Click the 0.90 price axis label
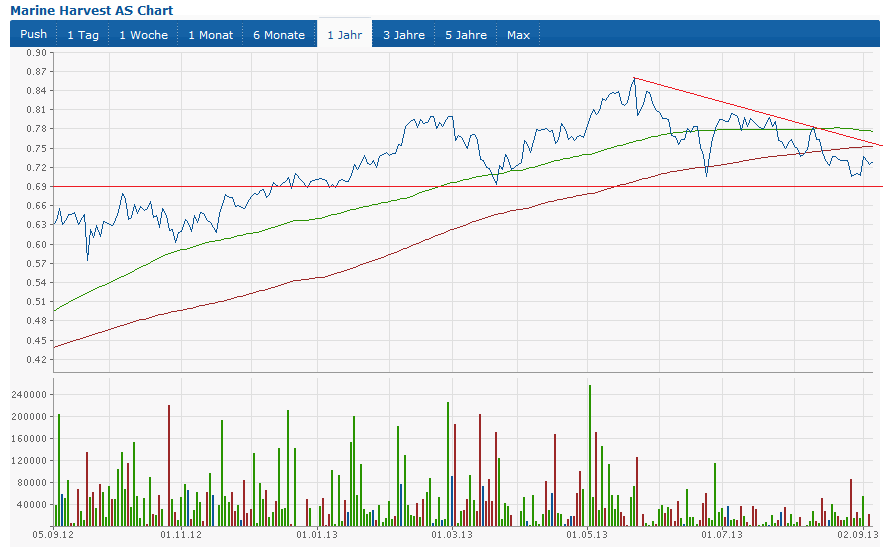The image size is (883, 550). (36, 52)
